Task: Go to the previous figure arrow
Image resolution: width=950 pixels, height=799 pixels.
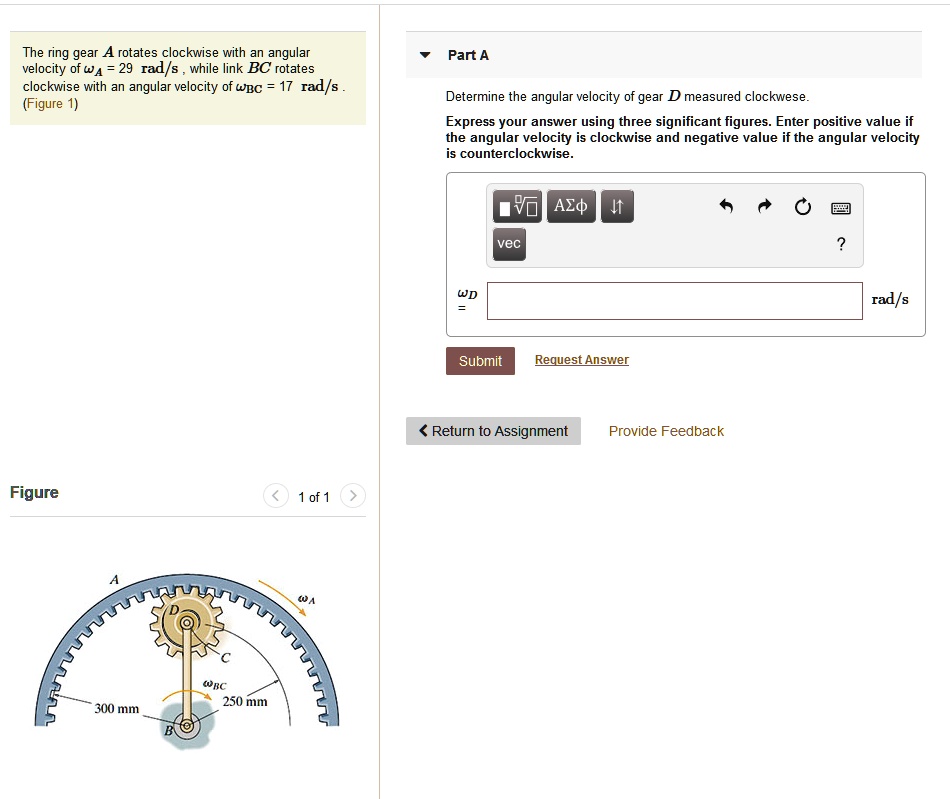Action: pyautogui.click(x=275, y=496)
